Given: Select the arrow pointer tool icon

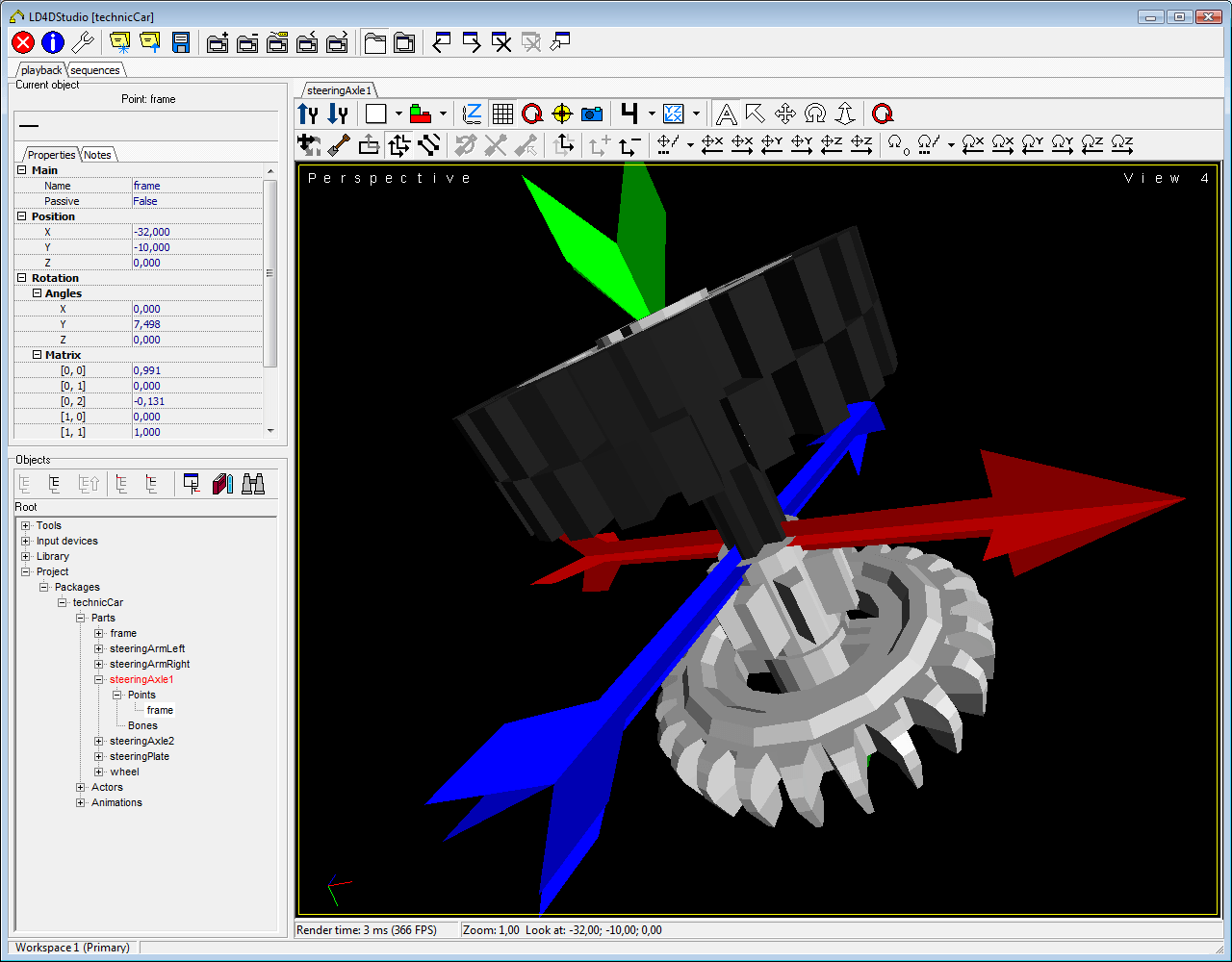Looking at the screenshot, I should tap(756, 114).
